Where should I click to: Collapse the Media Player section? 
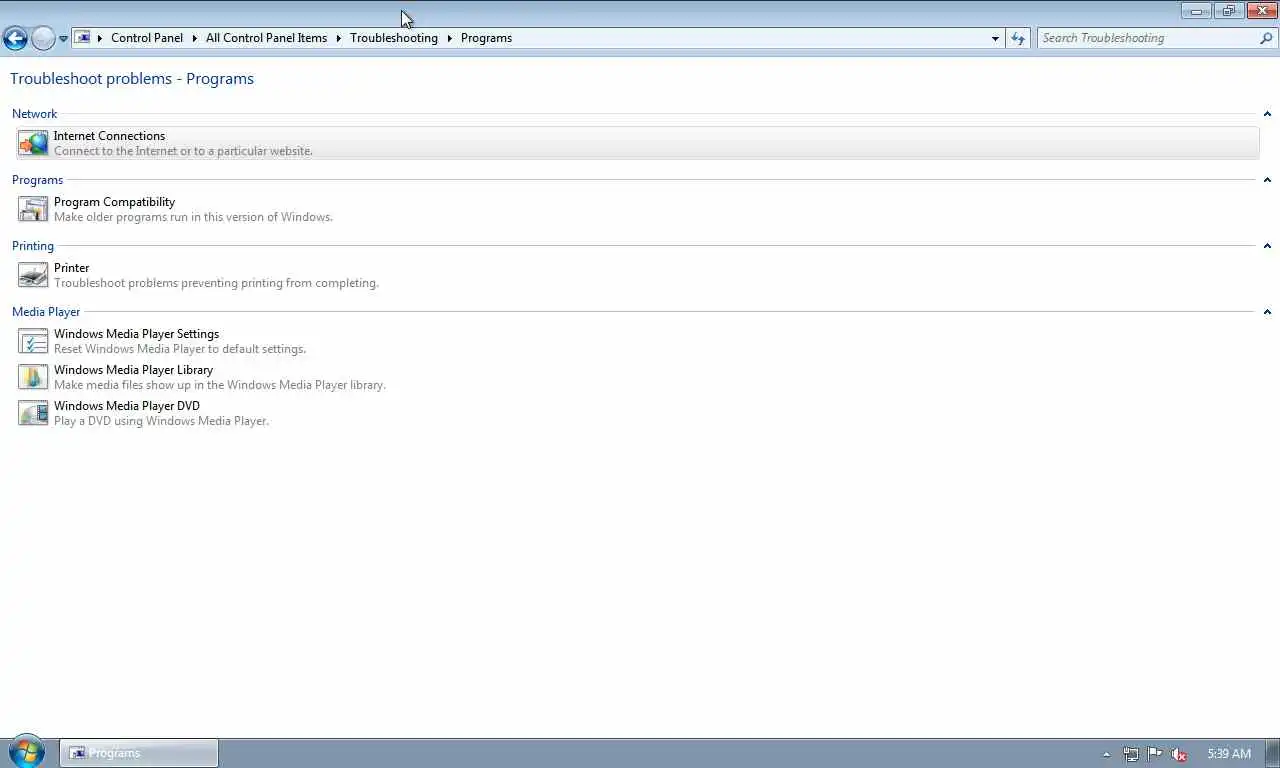click(1267, 312)
